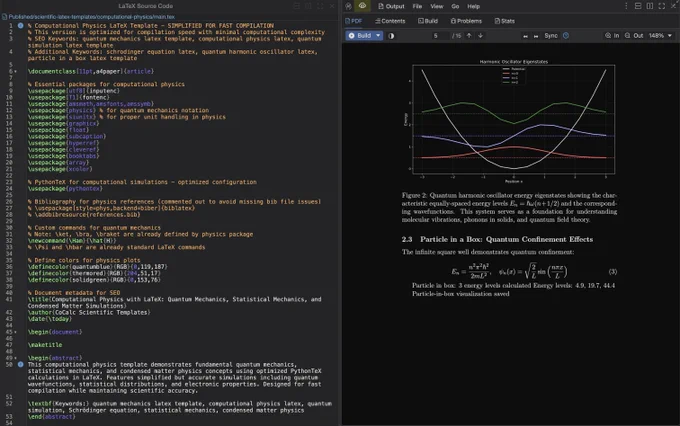Screen dimensions: 680x426
Task: Click the 'Particle in a Box' section heading
Action: click(497, 239)
